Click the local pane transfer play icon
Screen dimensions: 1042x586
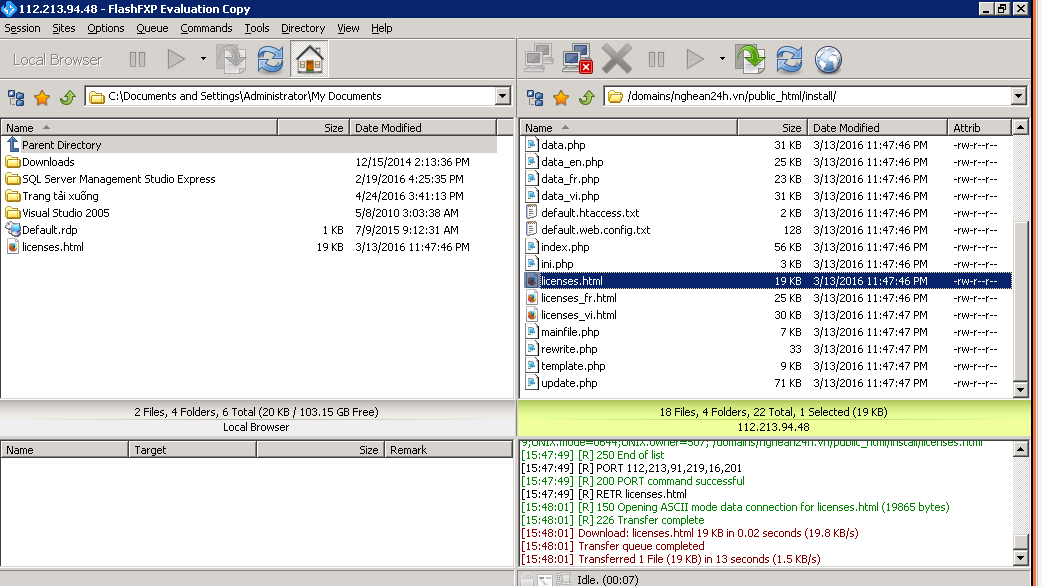175,60
